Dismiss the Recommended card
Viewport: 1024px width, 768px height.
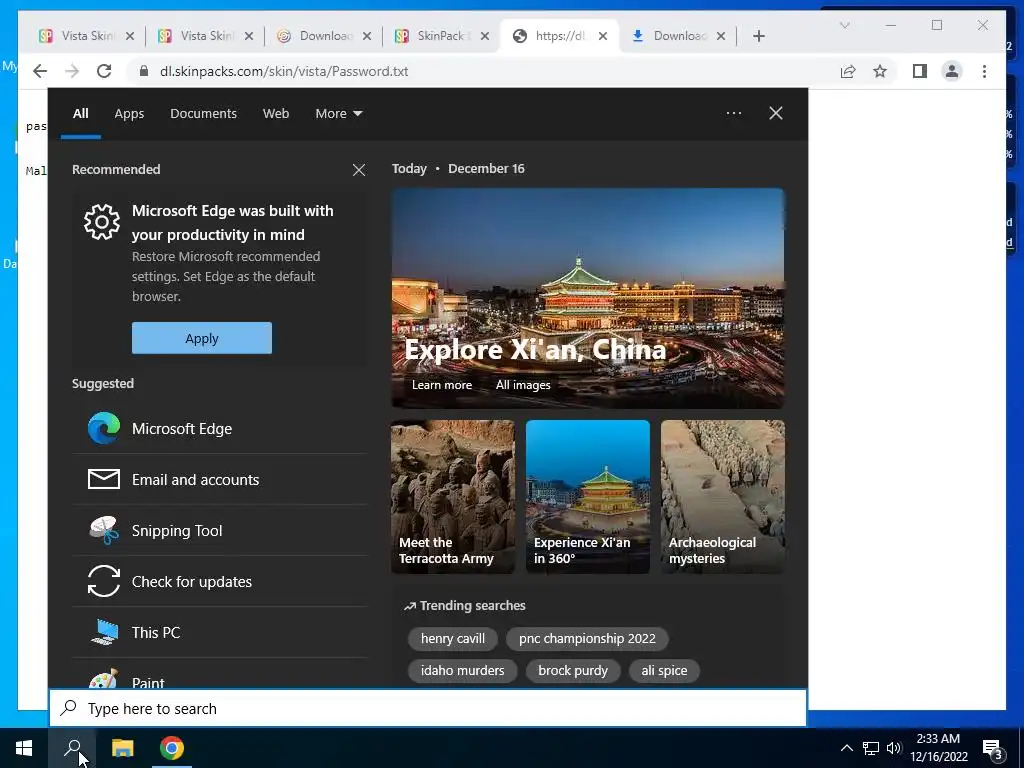pyautogui.click(x=359, y=170)
